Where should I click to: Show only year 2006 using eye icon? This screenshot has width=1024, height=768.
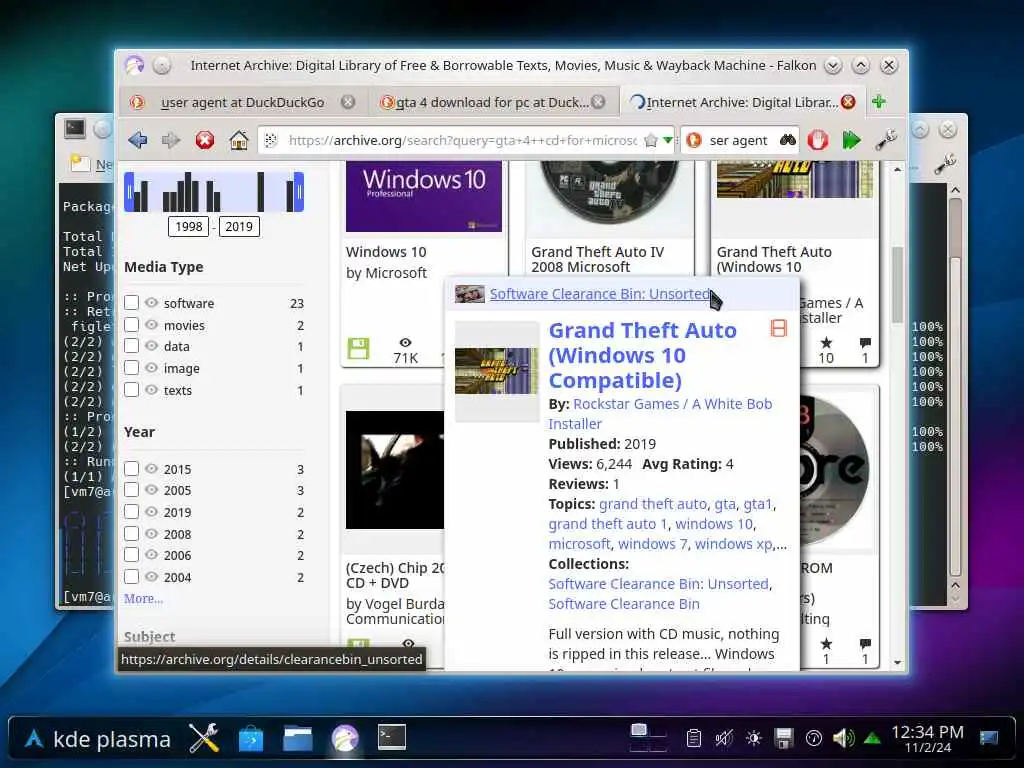(x=152, y=555)
